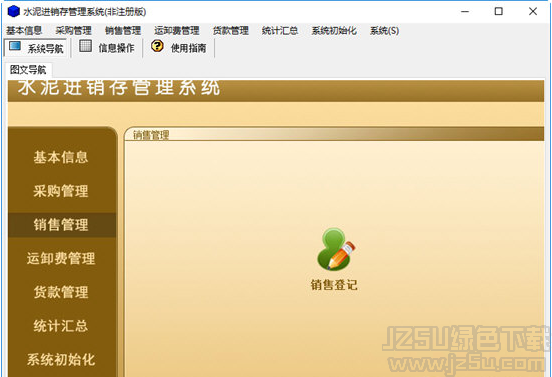Click the 销售登记 label text

click(x=334, y=285)
